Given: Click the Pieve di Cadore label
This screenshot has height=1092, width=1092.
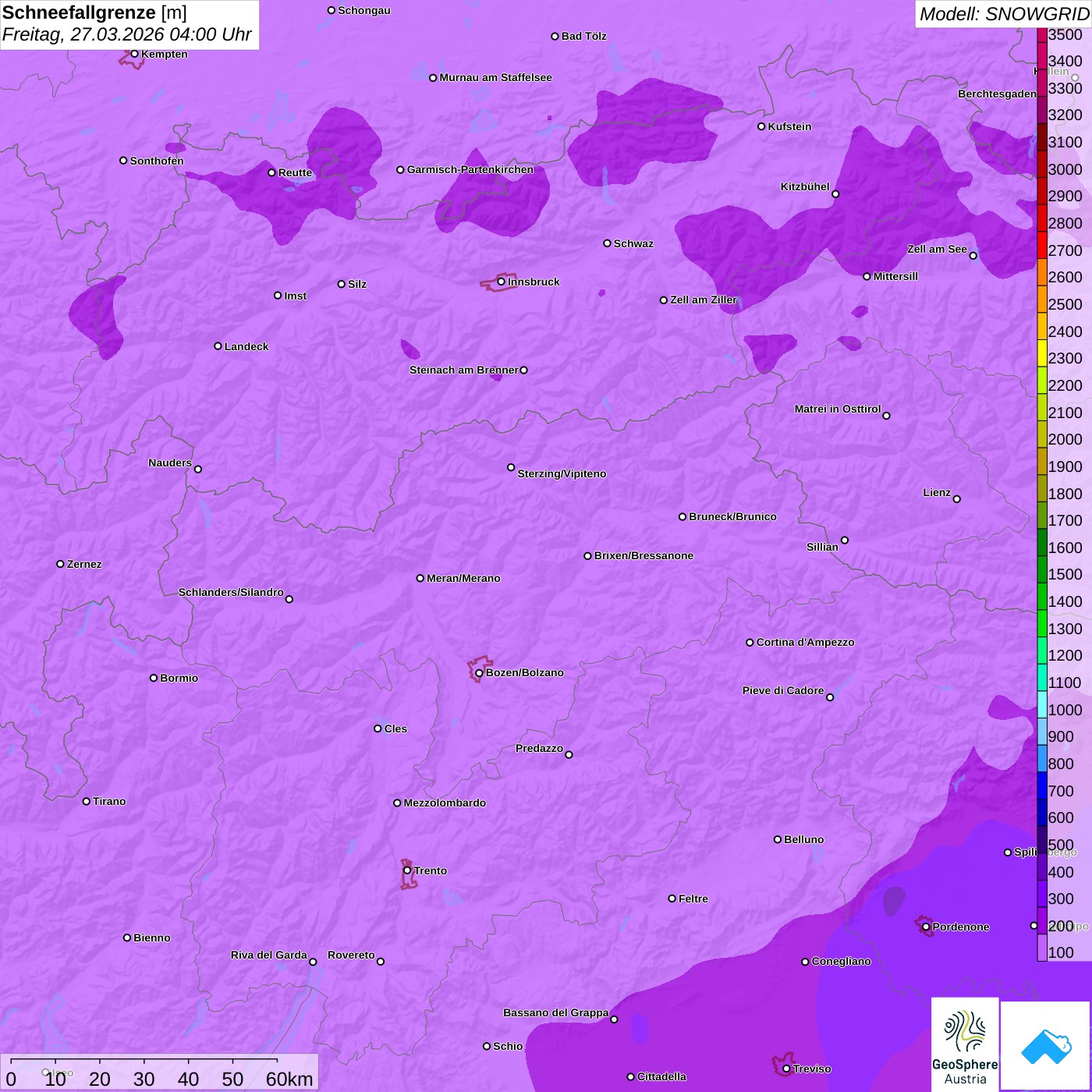Looking at the screenshot, I should 783,690.
